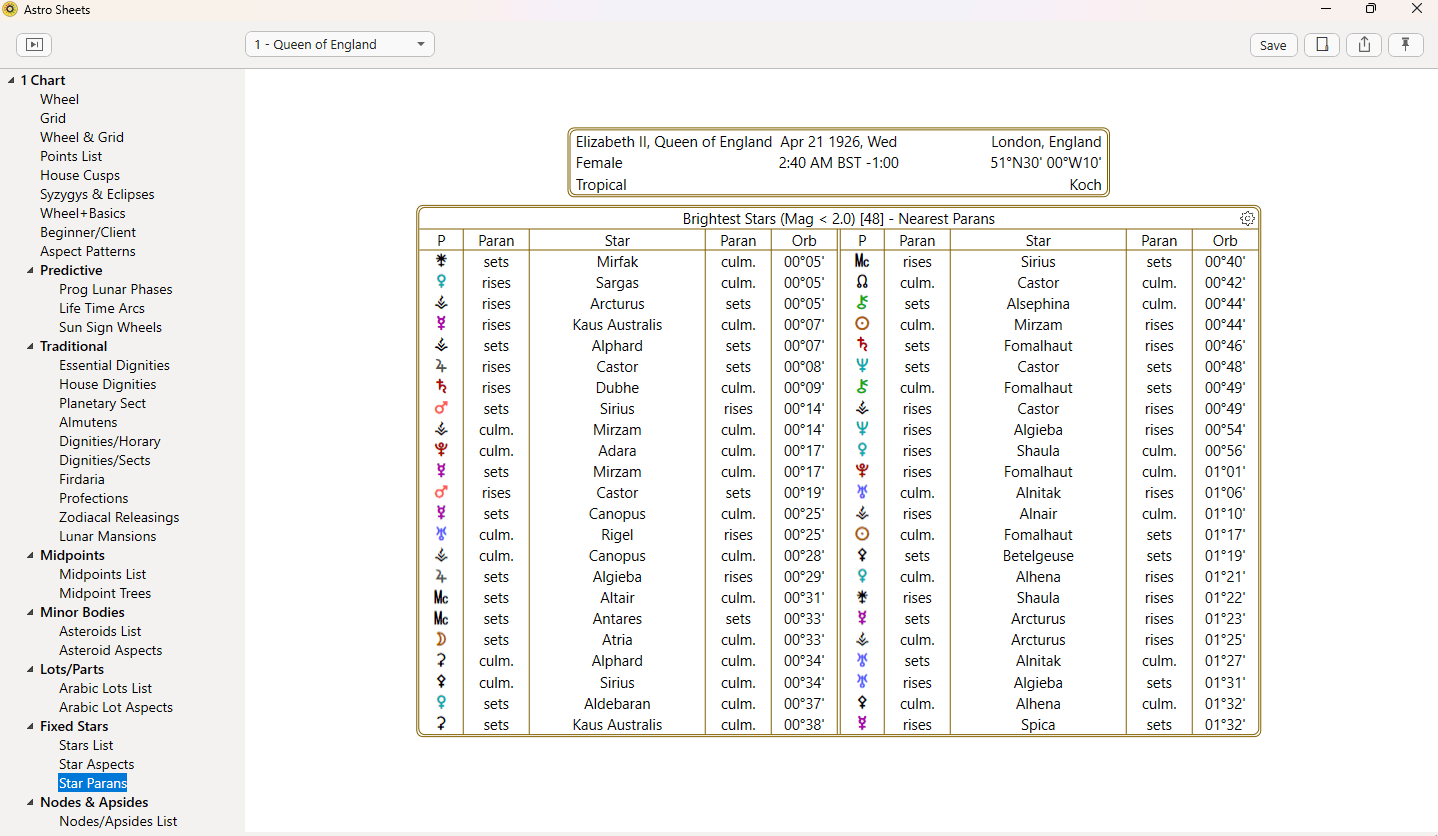Click the pin window icon
Viewport: 1438px width, 836px height.
(x=1406, y=45)
